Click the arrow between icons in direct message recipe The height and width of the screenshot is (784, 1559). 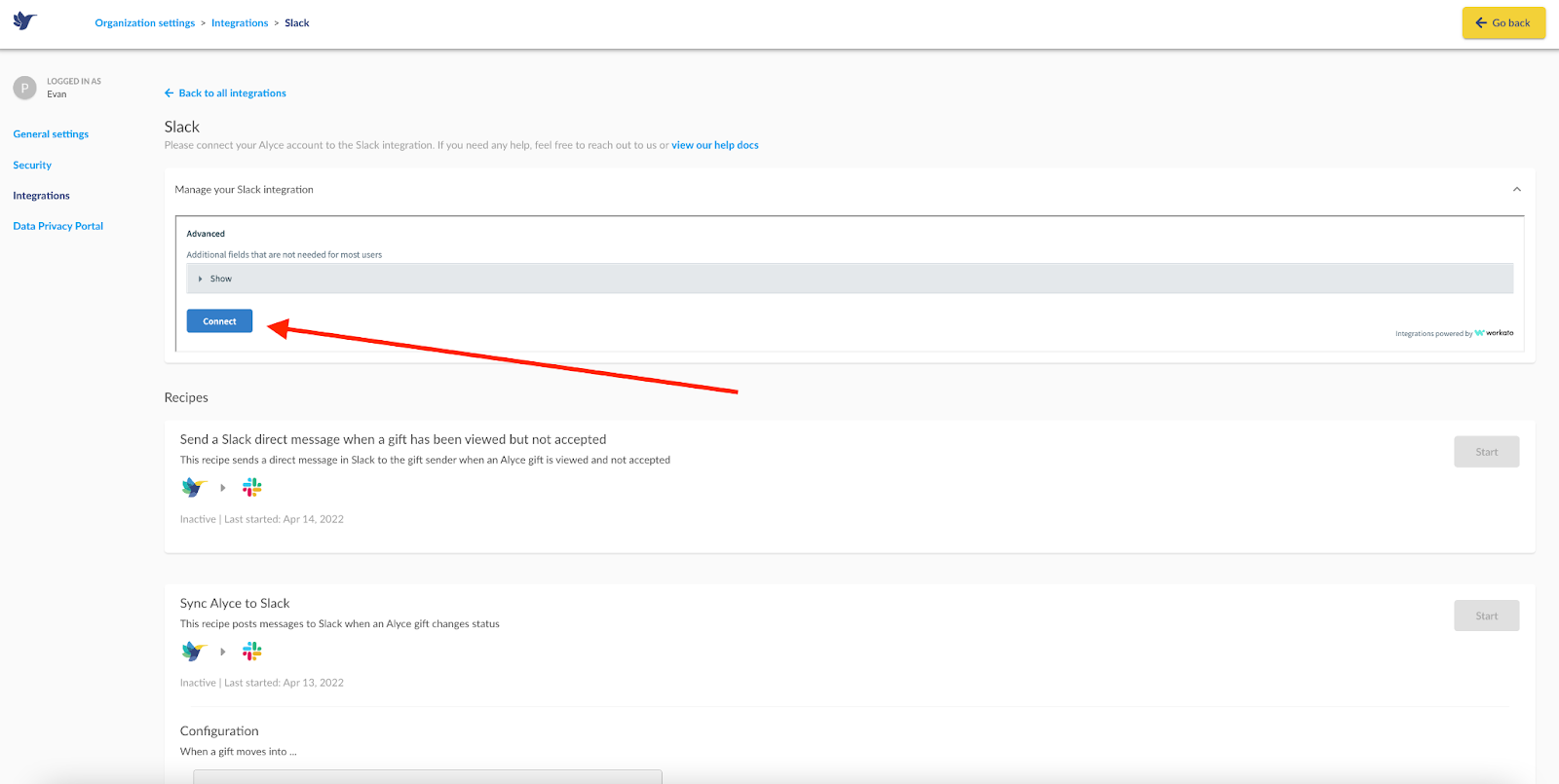pyautogui.click(x=223, y=488)
